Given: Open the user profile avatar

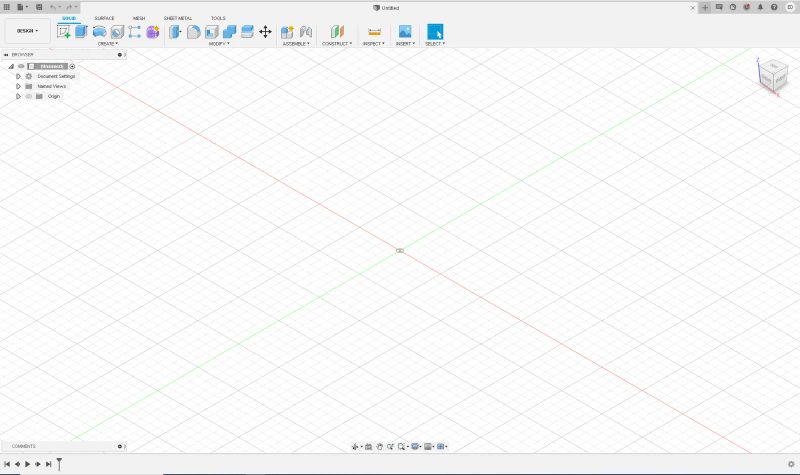Looking at the screenshot, I should 789,7.
